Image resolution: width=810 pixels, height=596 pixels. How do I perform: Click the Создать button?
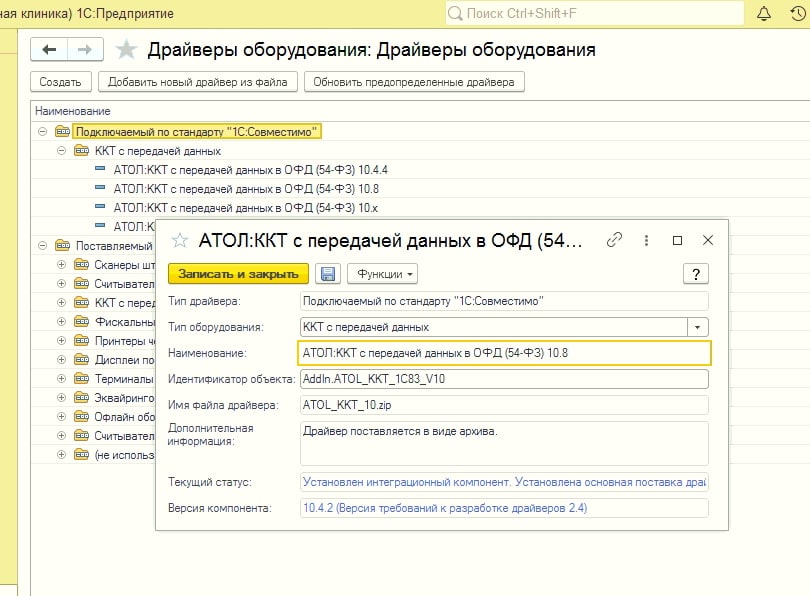click(60, 82)
